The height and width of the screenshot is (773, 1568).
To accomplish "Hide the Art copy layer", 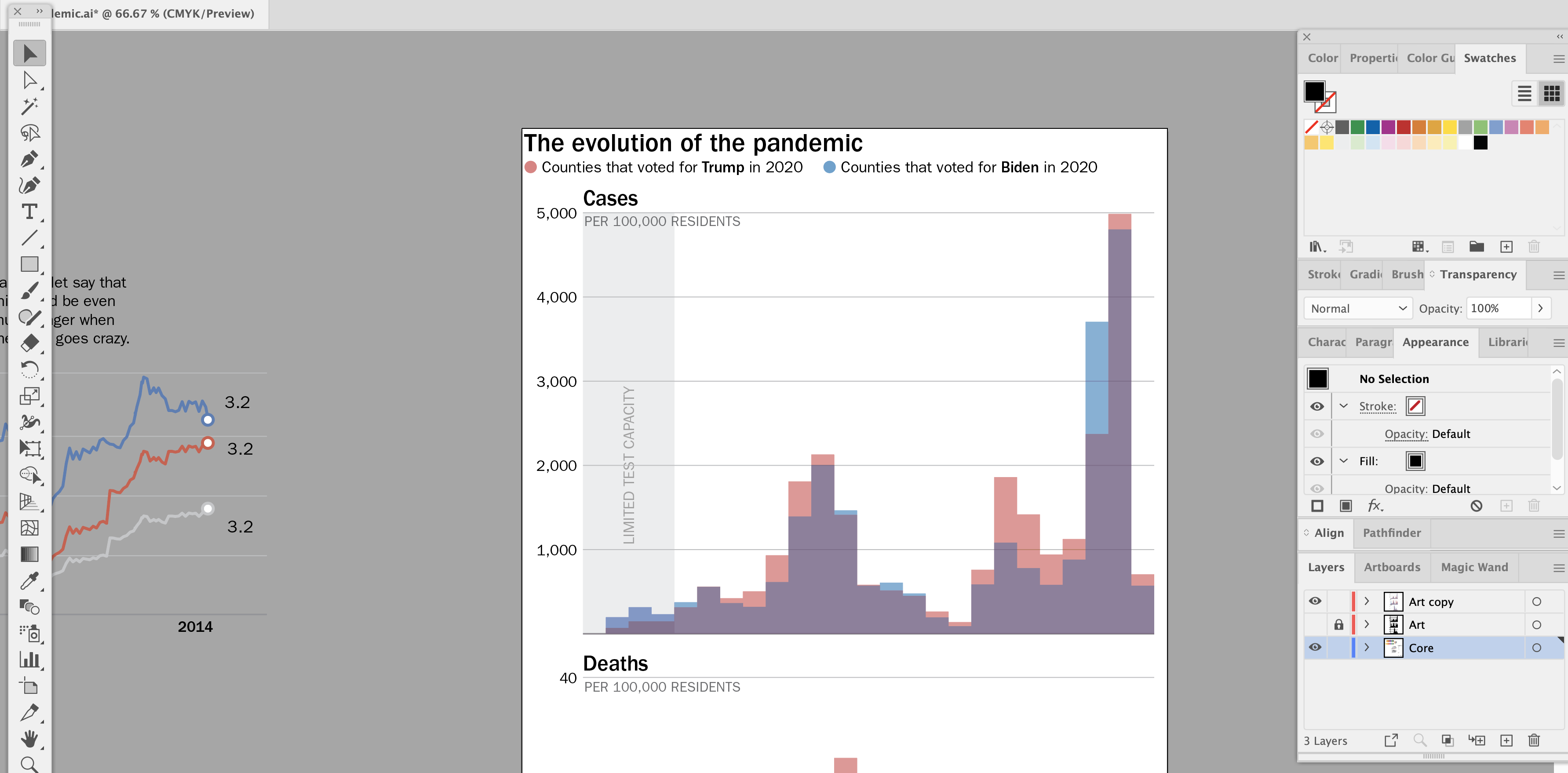I will 1315,602.
